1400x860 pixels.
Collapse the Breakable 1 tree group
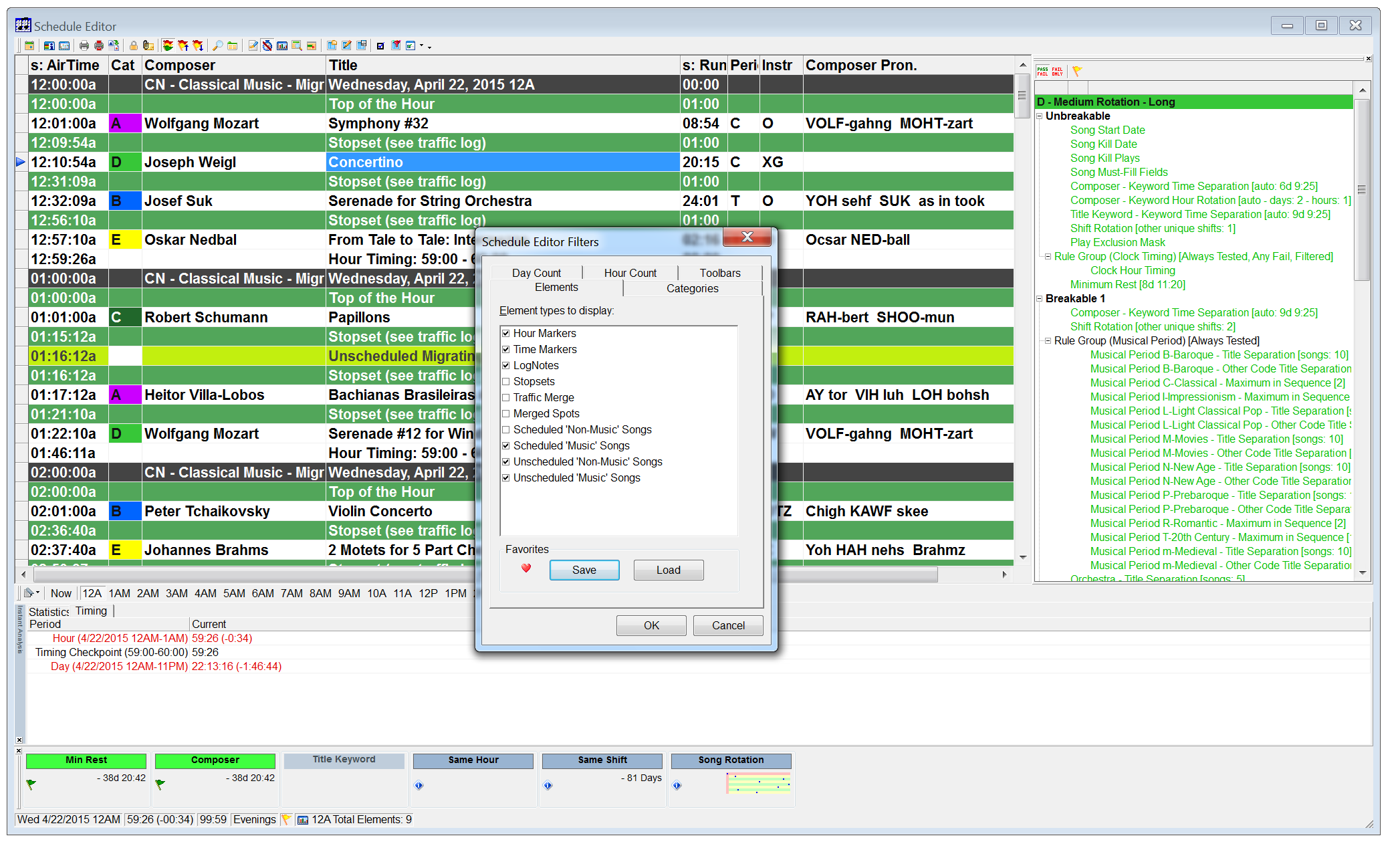1040,299
